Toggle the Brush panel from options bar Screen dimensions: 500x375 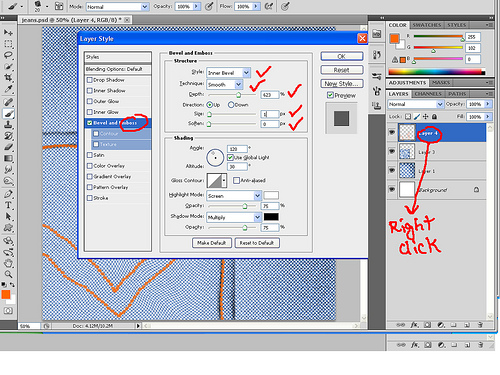[59, 6]
